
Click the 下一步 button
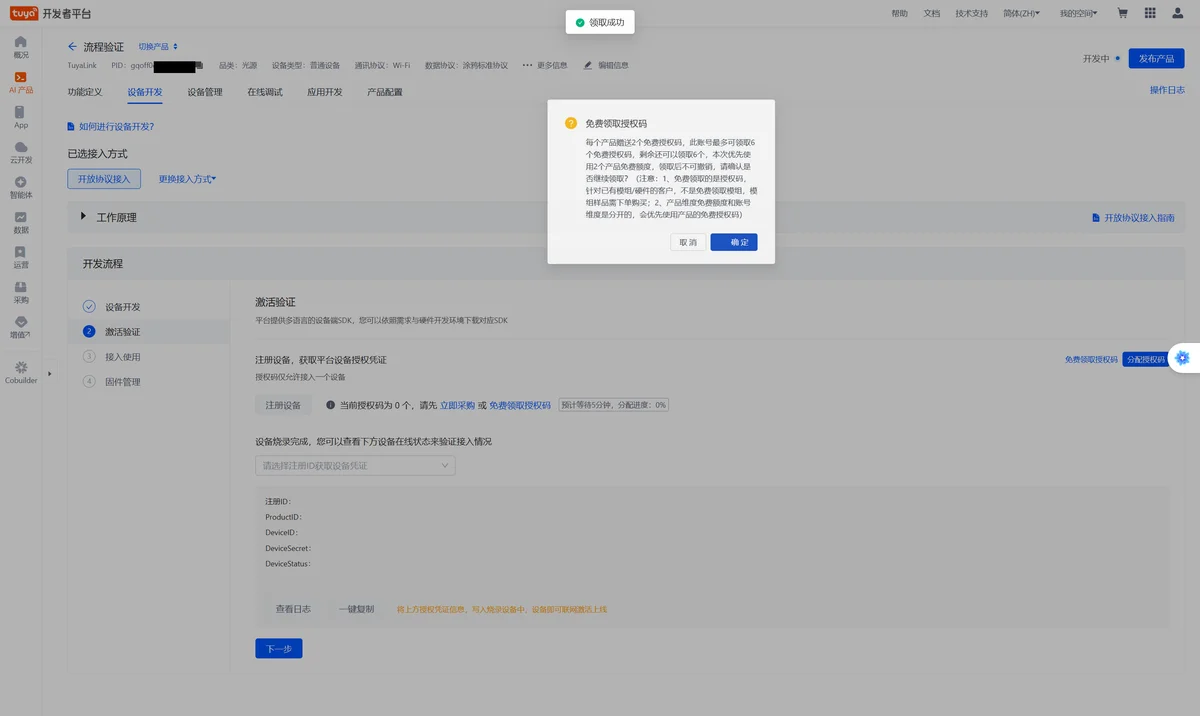[x=279, y=648]
